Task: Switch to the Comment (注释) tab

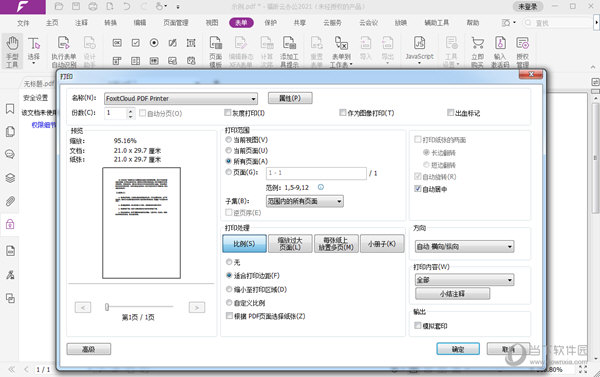Action: [x=81, y=23]
